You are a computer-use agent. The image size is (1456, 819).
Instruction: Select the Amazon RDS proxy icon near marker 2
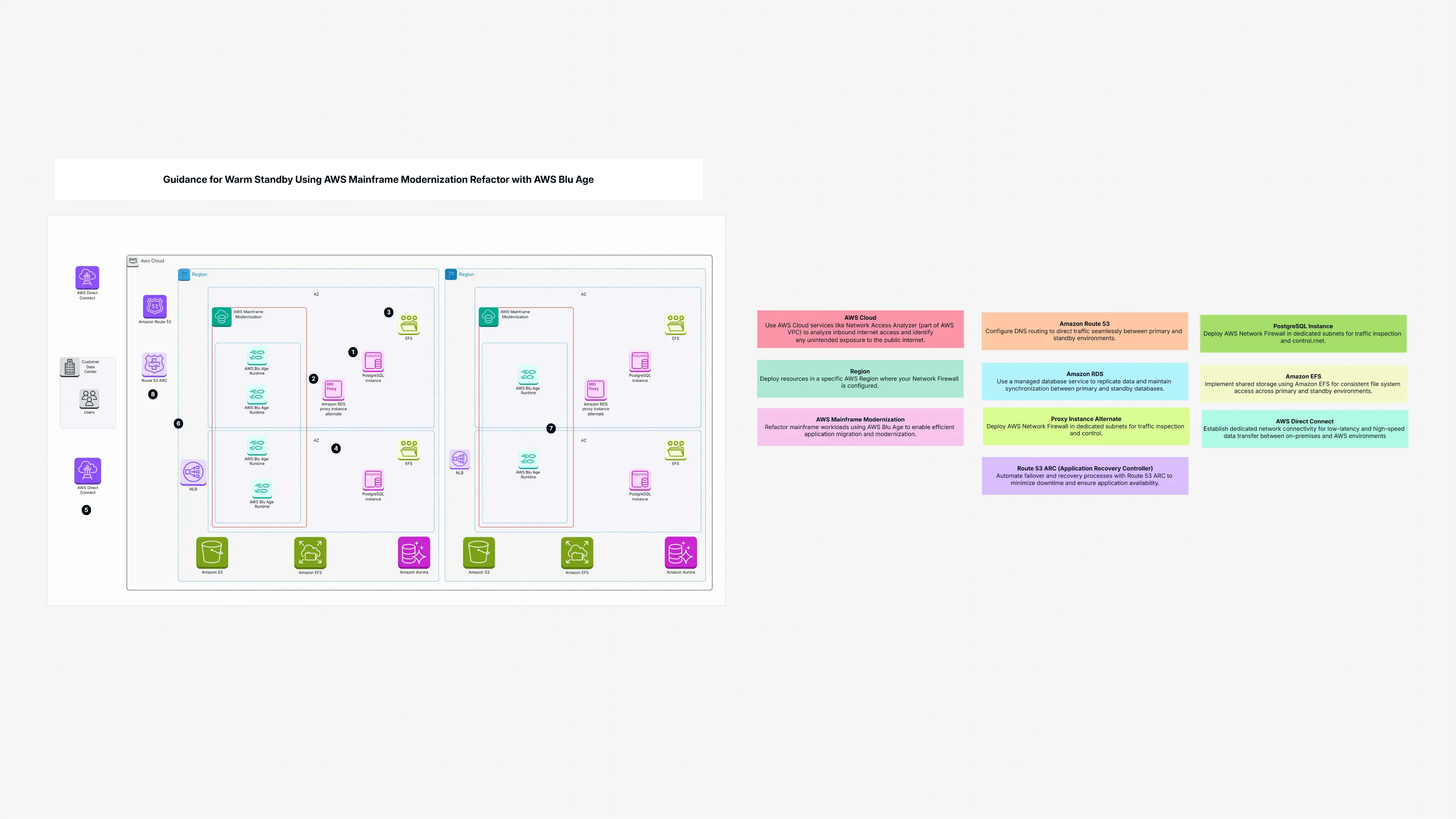pos(333,389)
